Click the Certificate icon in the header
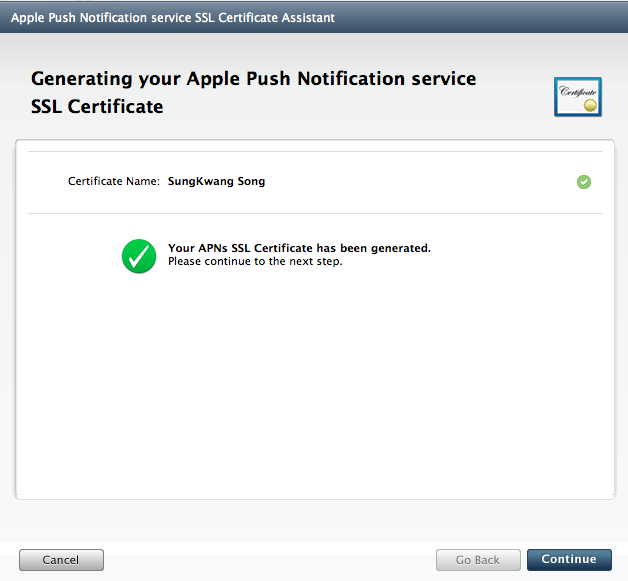Image resolution: width=628 pixels, height=581 pixels. tap(578, 97)
